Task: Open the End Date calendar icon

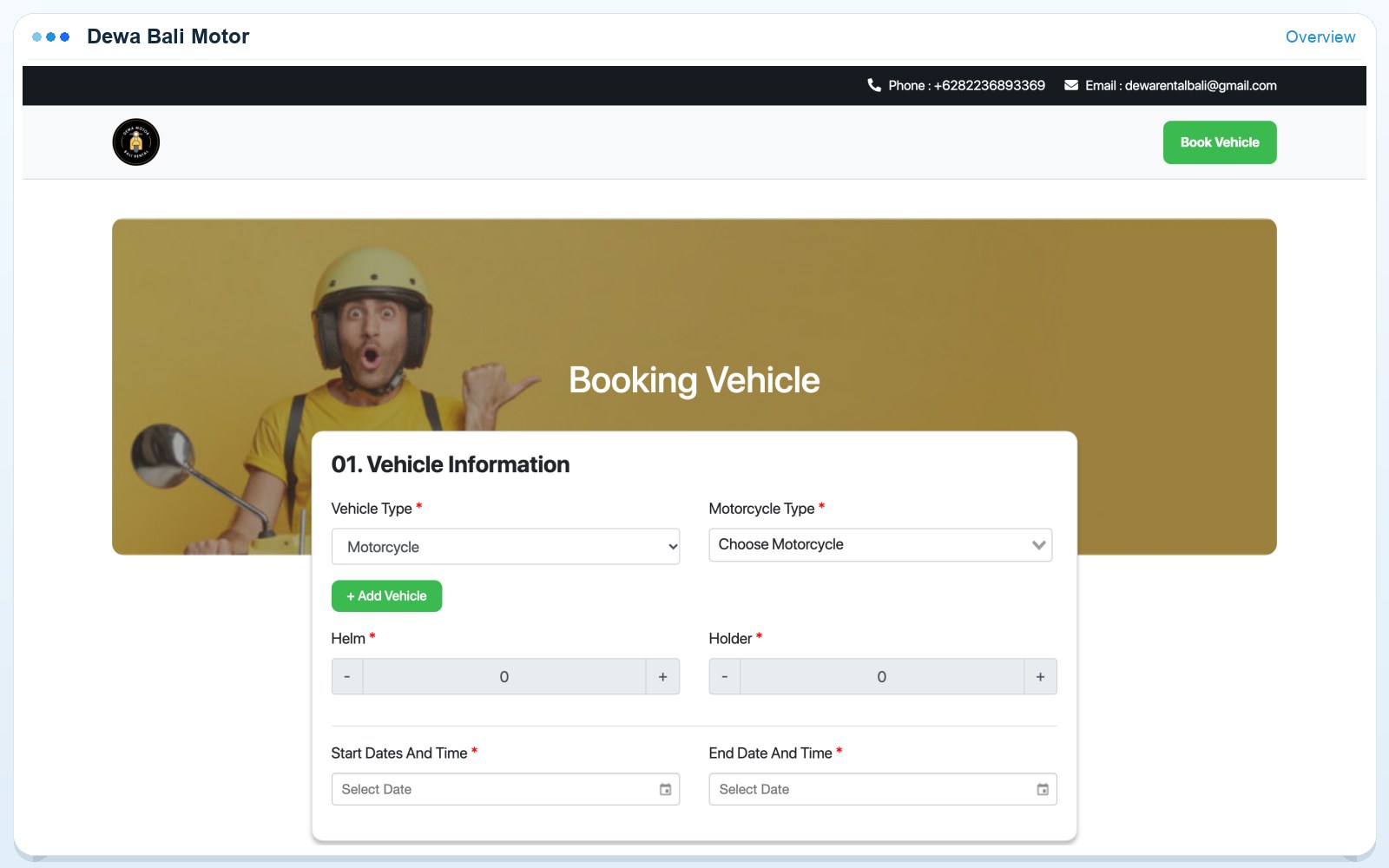Action: (x=1043, y=789)
